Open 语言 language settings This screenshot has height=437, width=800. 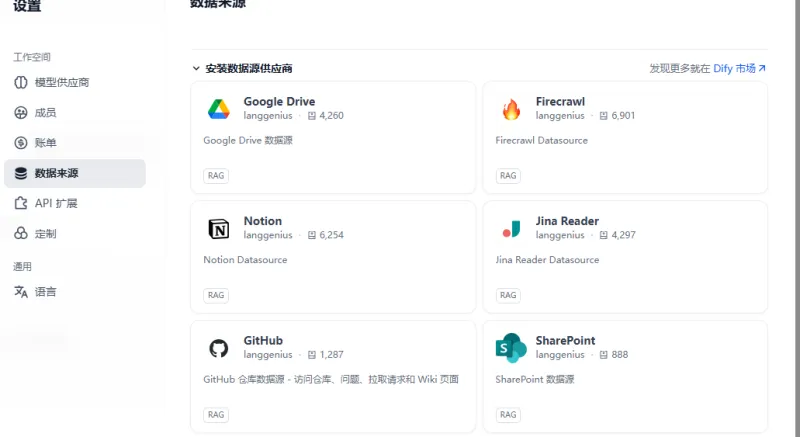tap(75, 292)
